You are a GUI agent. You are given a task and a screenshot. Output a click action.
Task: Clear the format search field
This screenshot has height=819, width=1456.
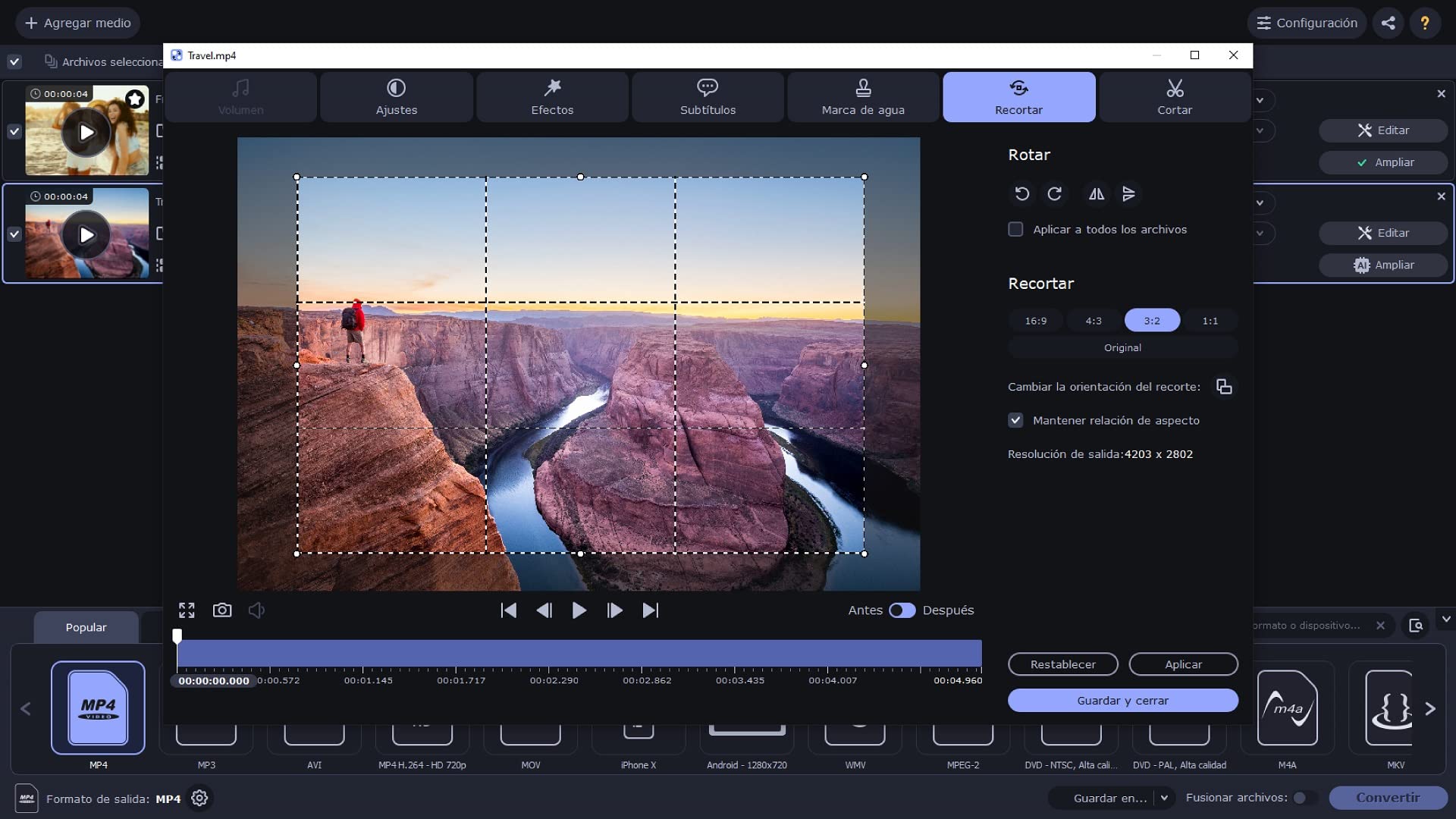1380,626
